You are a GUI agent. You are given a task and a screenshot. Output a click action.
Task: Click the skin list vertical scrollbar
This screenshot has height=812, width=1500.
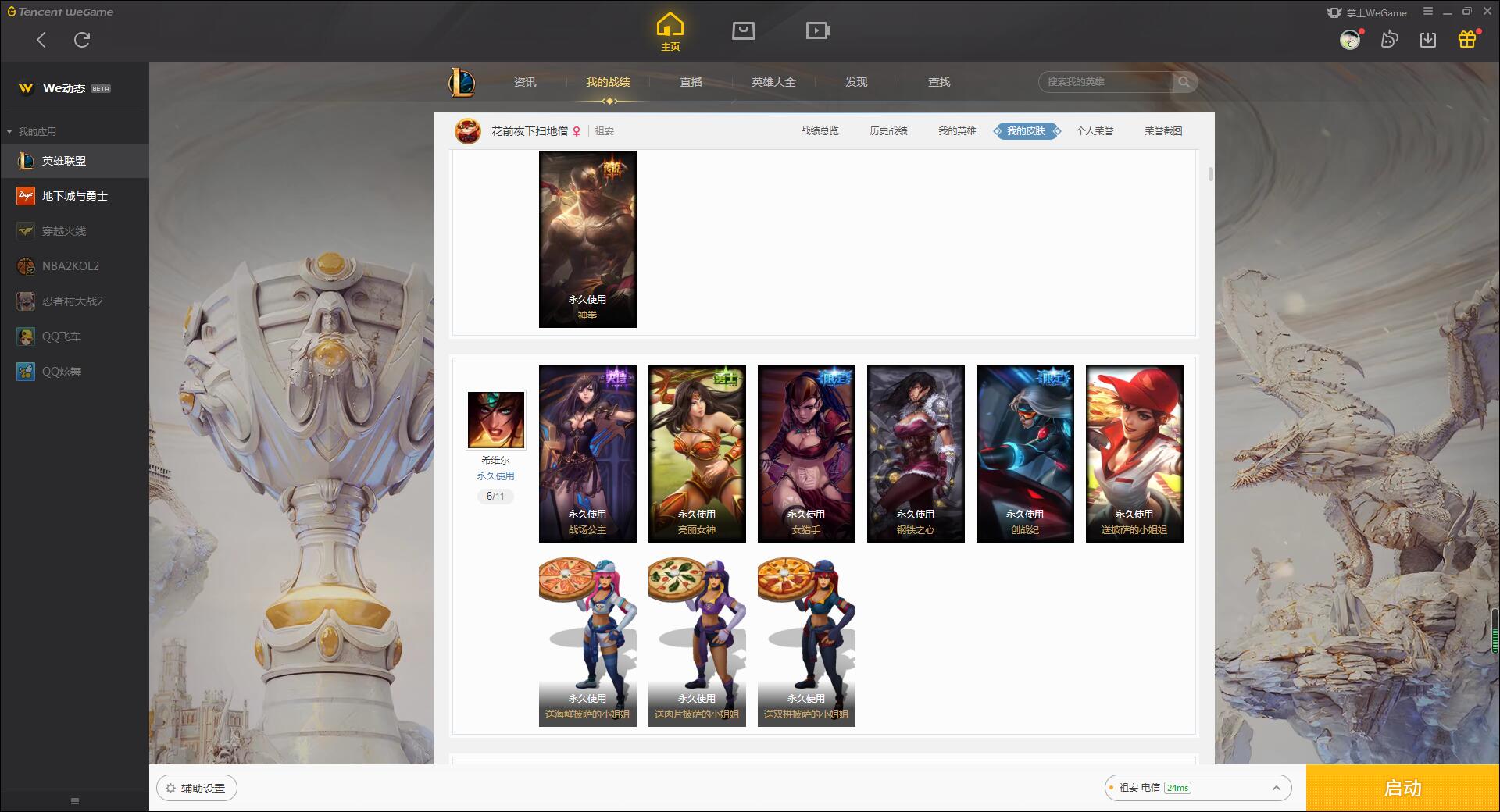click(1211, 173)
